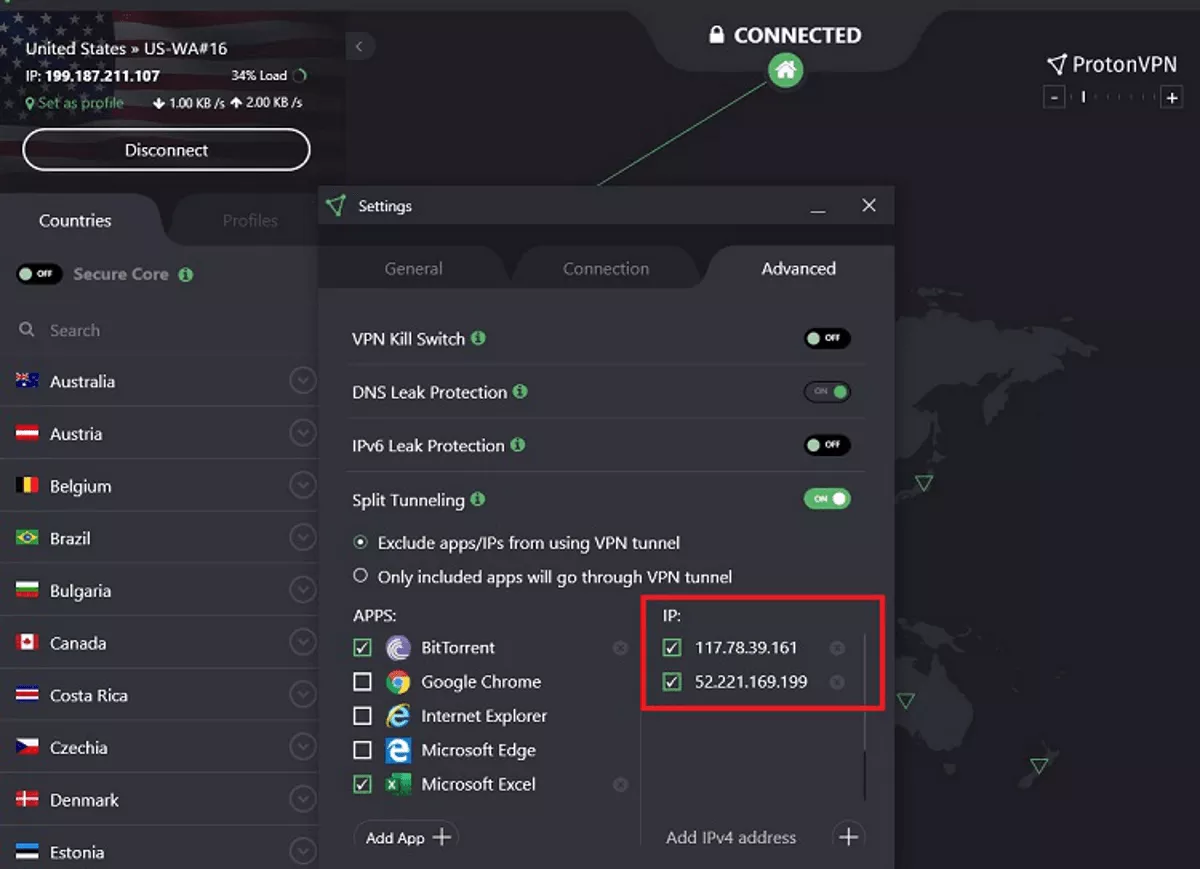The height and width of the screenshot is (869, 1200).
Task: Click the VPN Kill Switch info icon
Action: [x=478, y=338]
